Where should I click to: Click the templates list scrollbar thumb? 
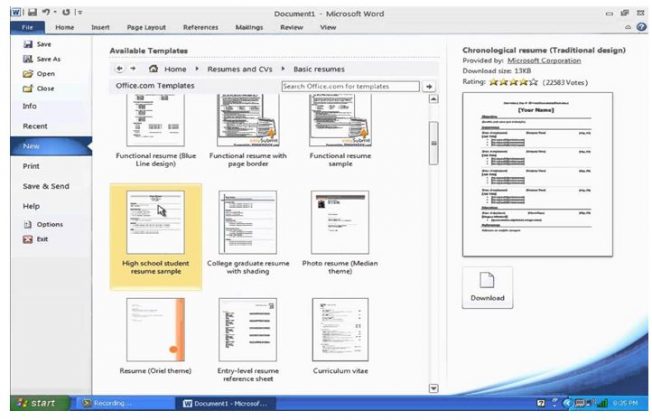[x=433, y=143]
